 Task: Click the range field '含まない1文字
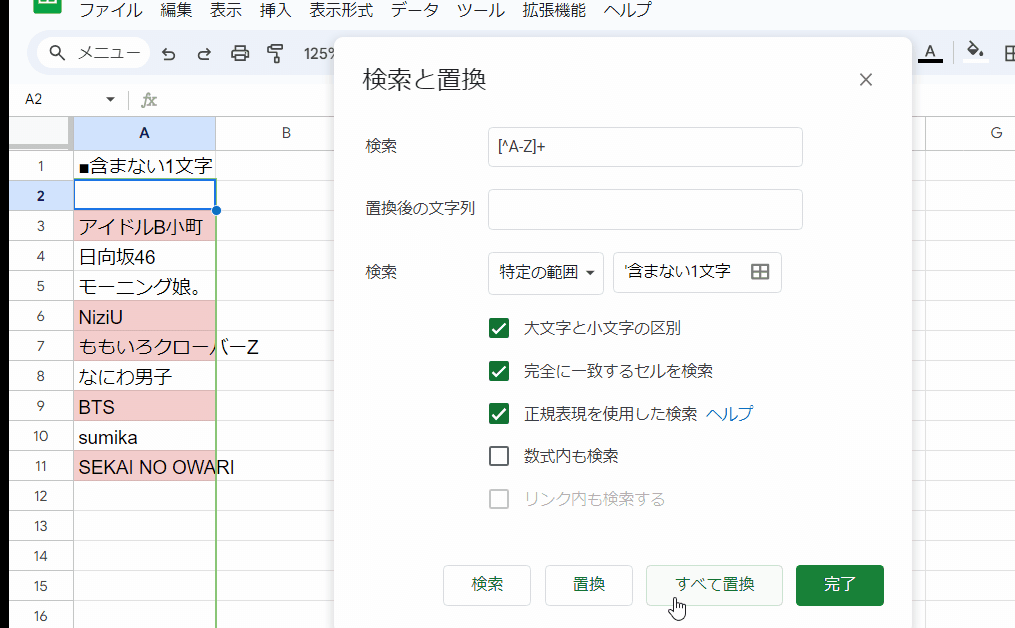point(697,273)
